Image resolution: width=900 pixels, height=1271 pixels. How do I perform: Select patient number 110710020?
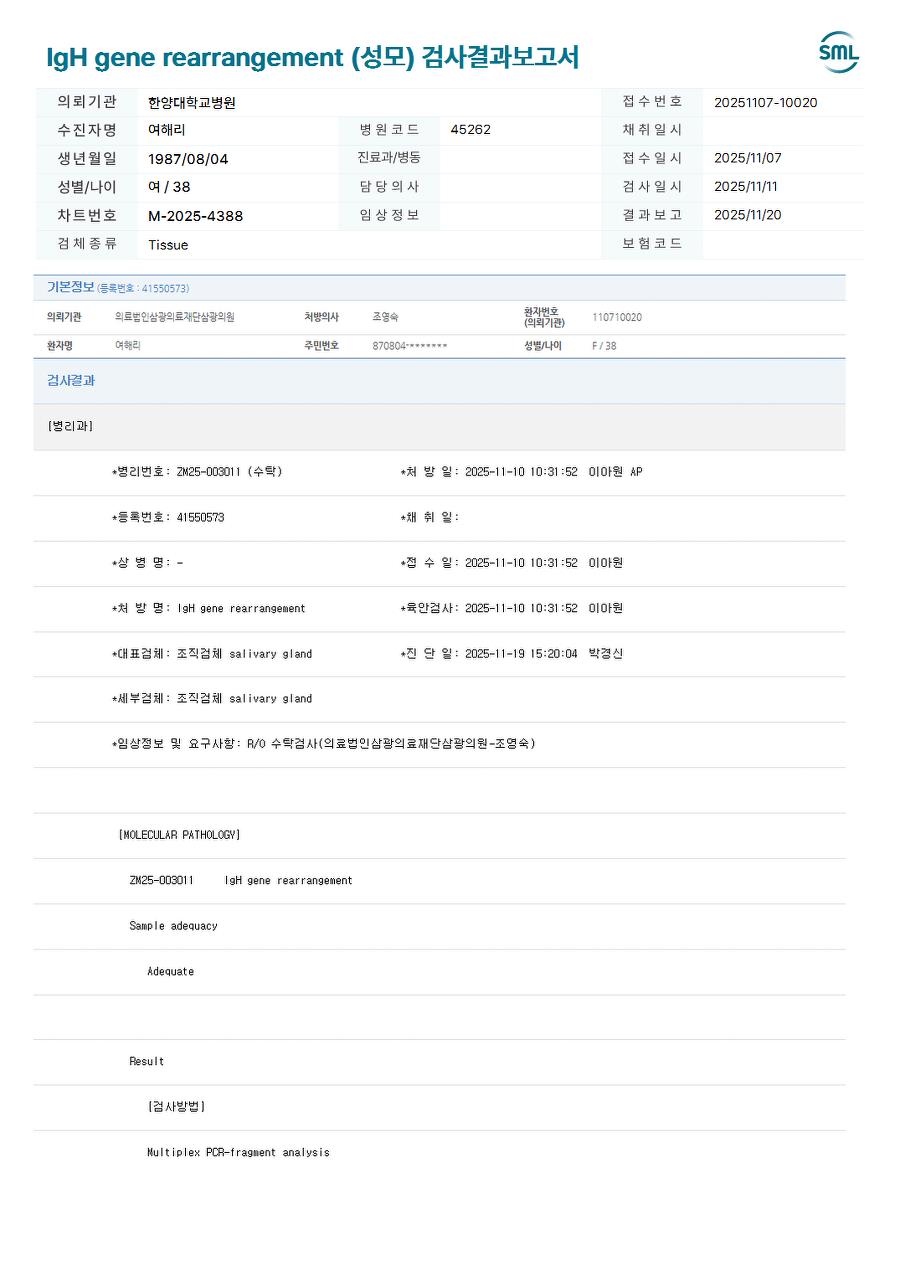click(617, 317)
